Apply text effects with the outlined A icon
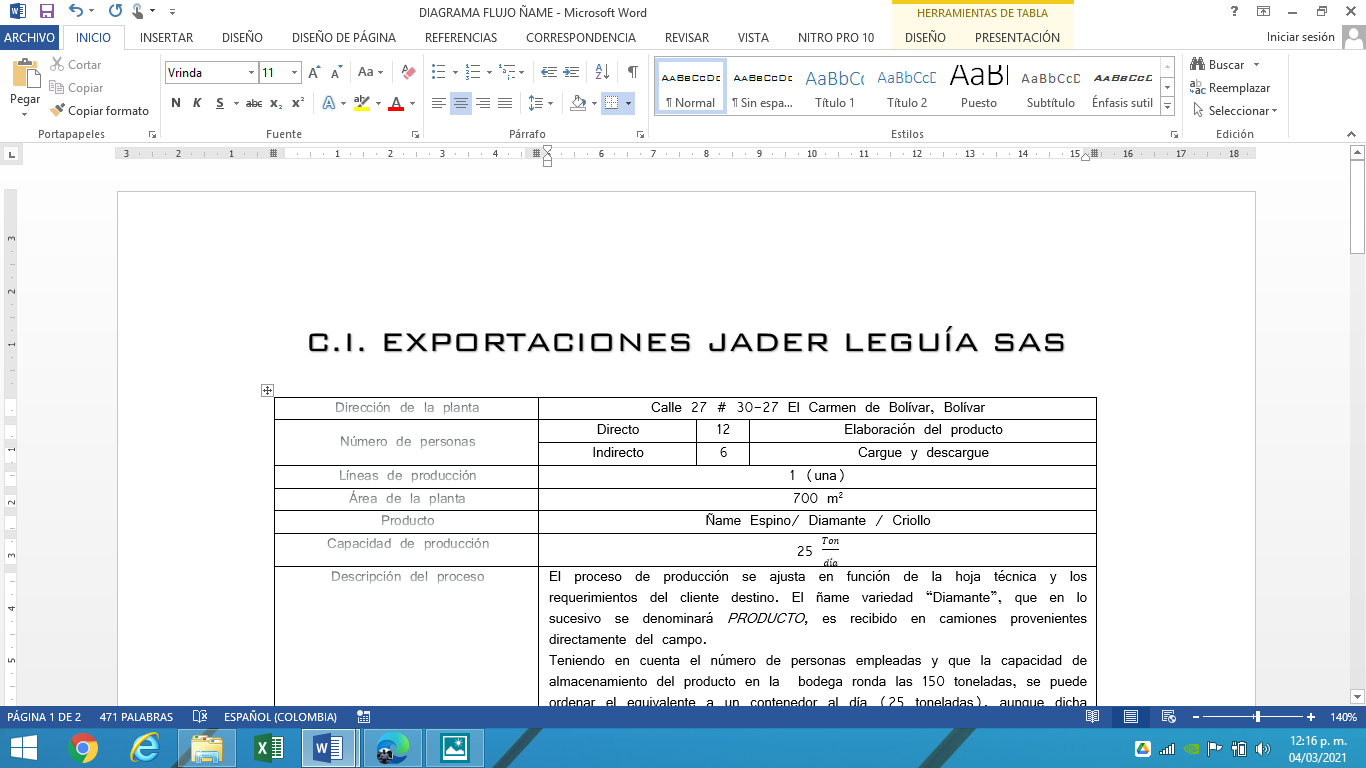The image size is (1366, 768). click(329, 103)
